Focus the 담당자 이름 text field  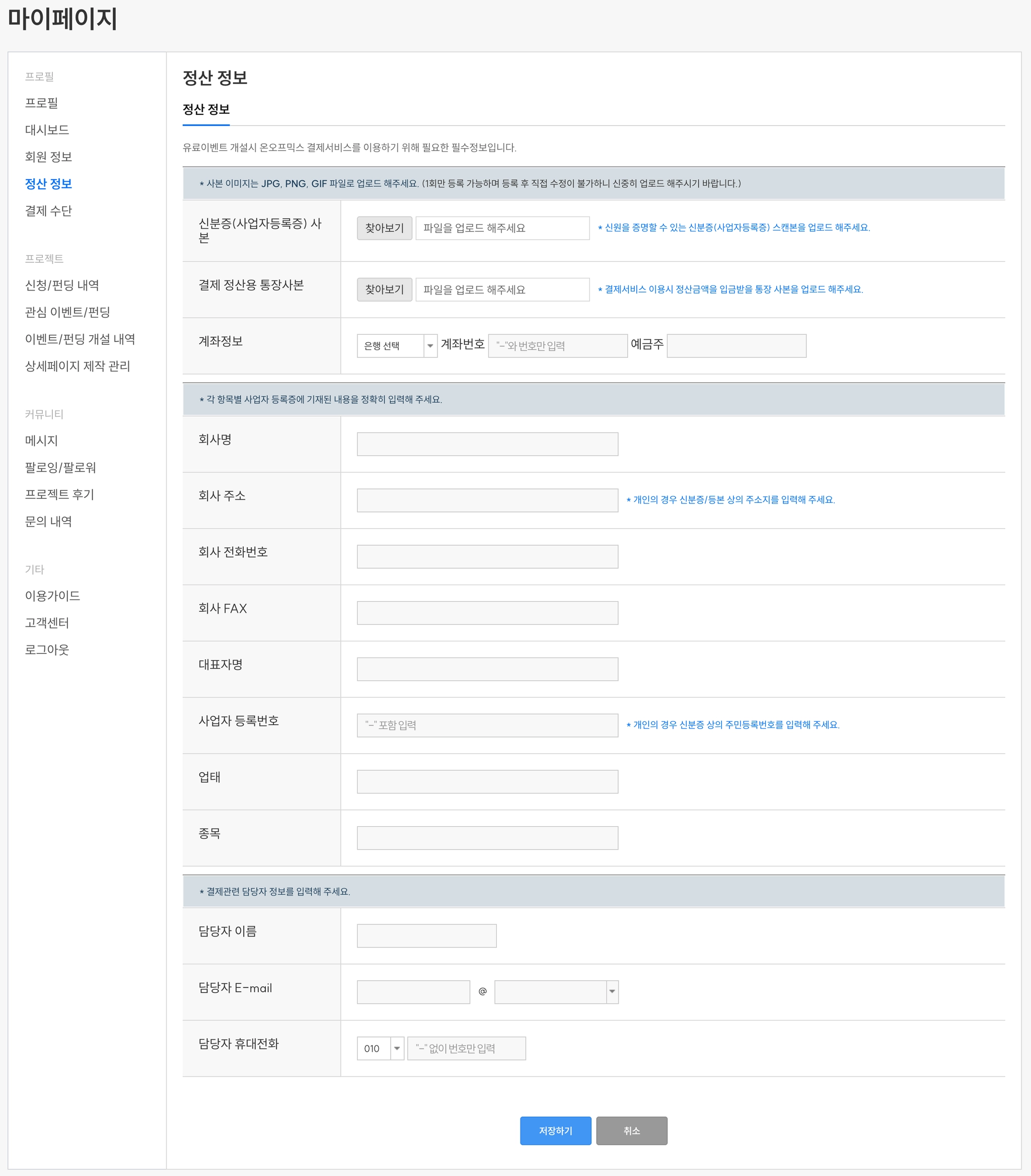426,935
